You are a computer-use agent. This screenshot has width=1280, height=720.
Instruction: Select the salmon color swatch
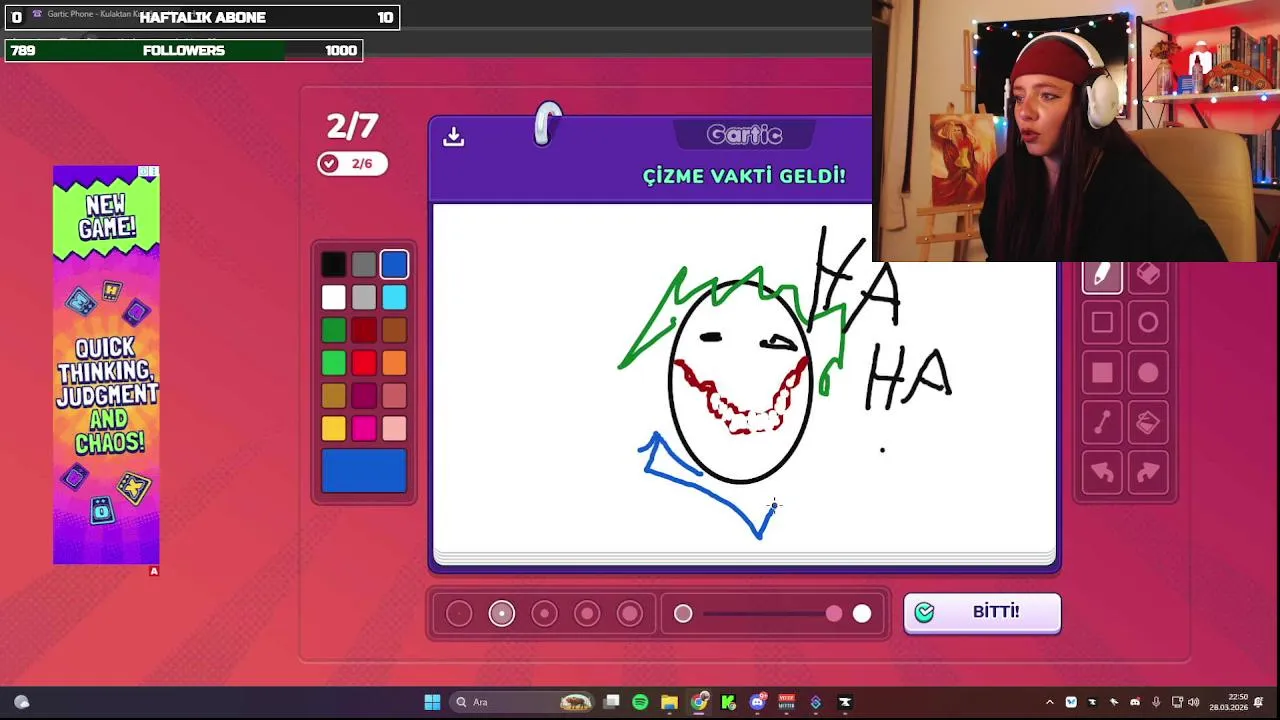point(394,396)
